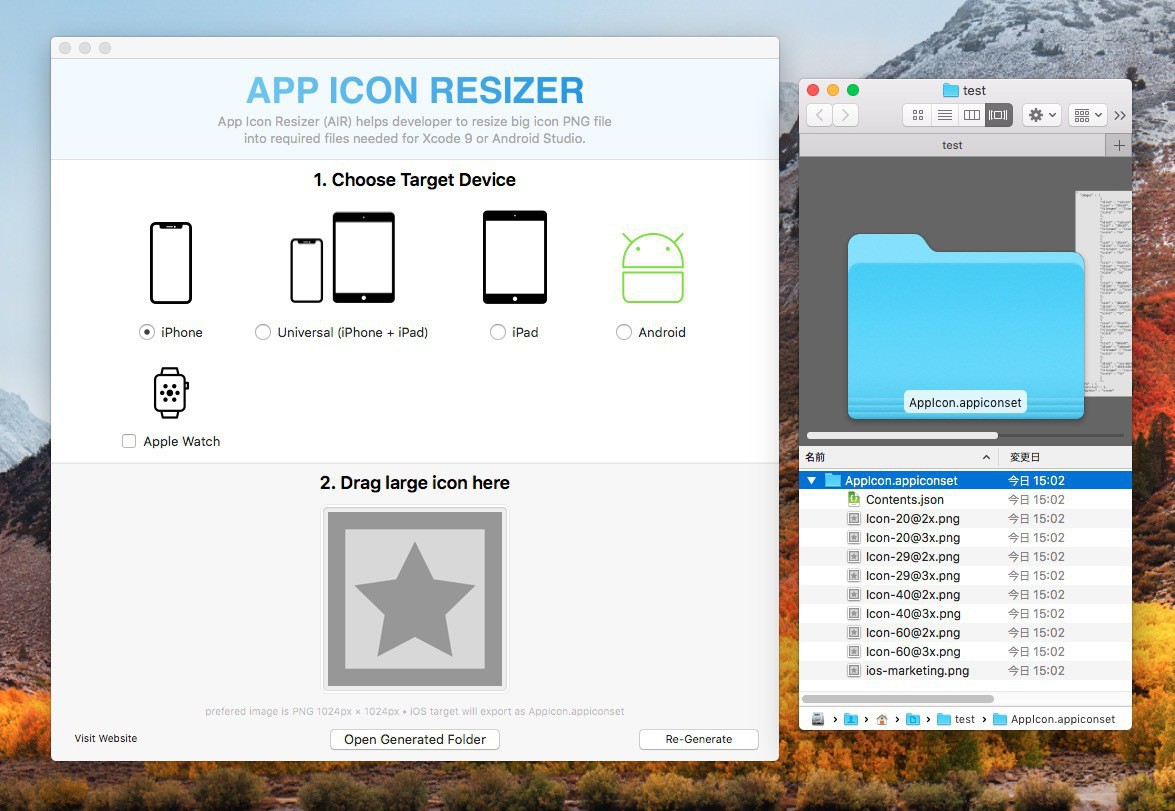Click the iPhone device illustration
Image resolution: width=1175 pixels, height=811 pixels.
pyautogui.click(x=171, y=263)
